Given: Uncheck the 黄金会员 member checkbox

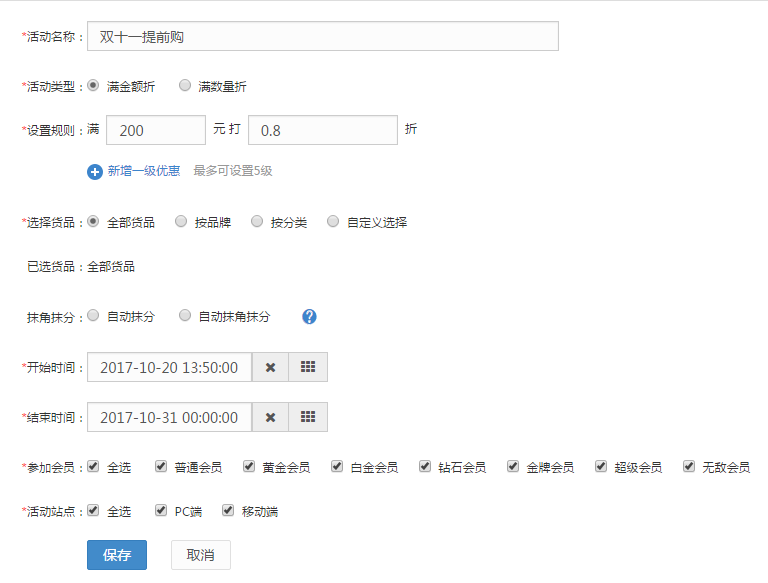Looking at the screenshot, I should click(249, 466).
